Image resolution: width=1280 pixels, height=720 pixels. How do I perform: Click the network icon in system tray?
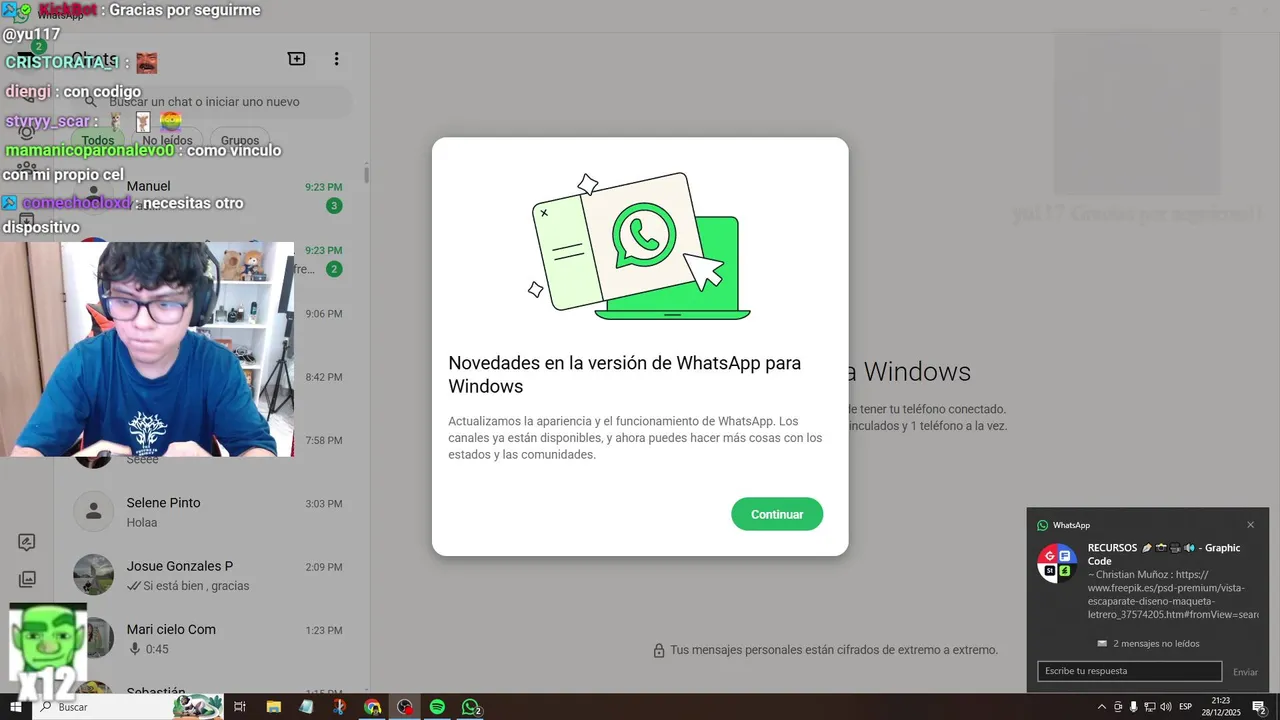pyautogui.click(x=1150, y=707)
